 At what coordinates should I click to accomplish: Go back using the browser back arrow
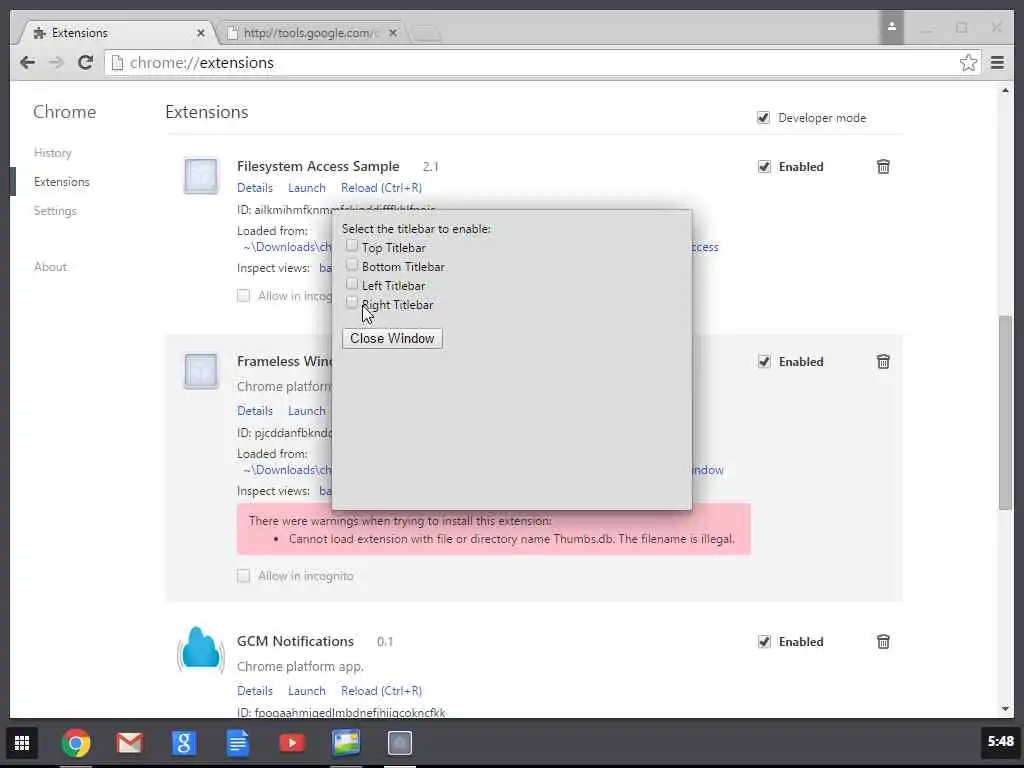tap(27, 63)
